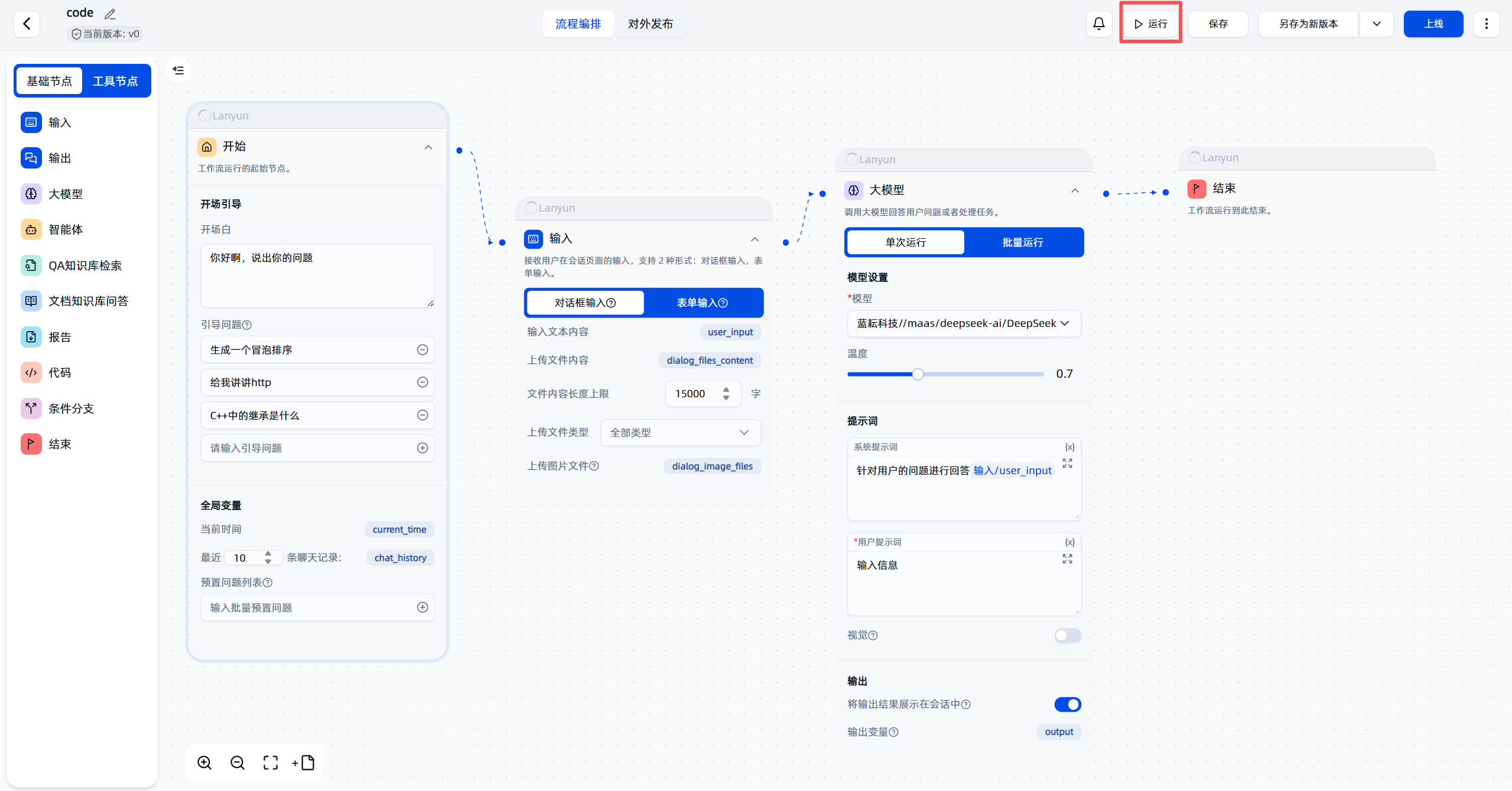Click the fit-to-screen icon
This screenshot has width=1512, height=791.
pos(270,763)
